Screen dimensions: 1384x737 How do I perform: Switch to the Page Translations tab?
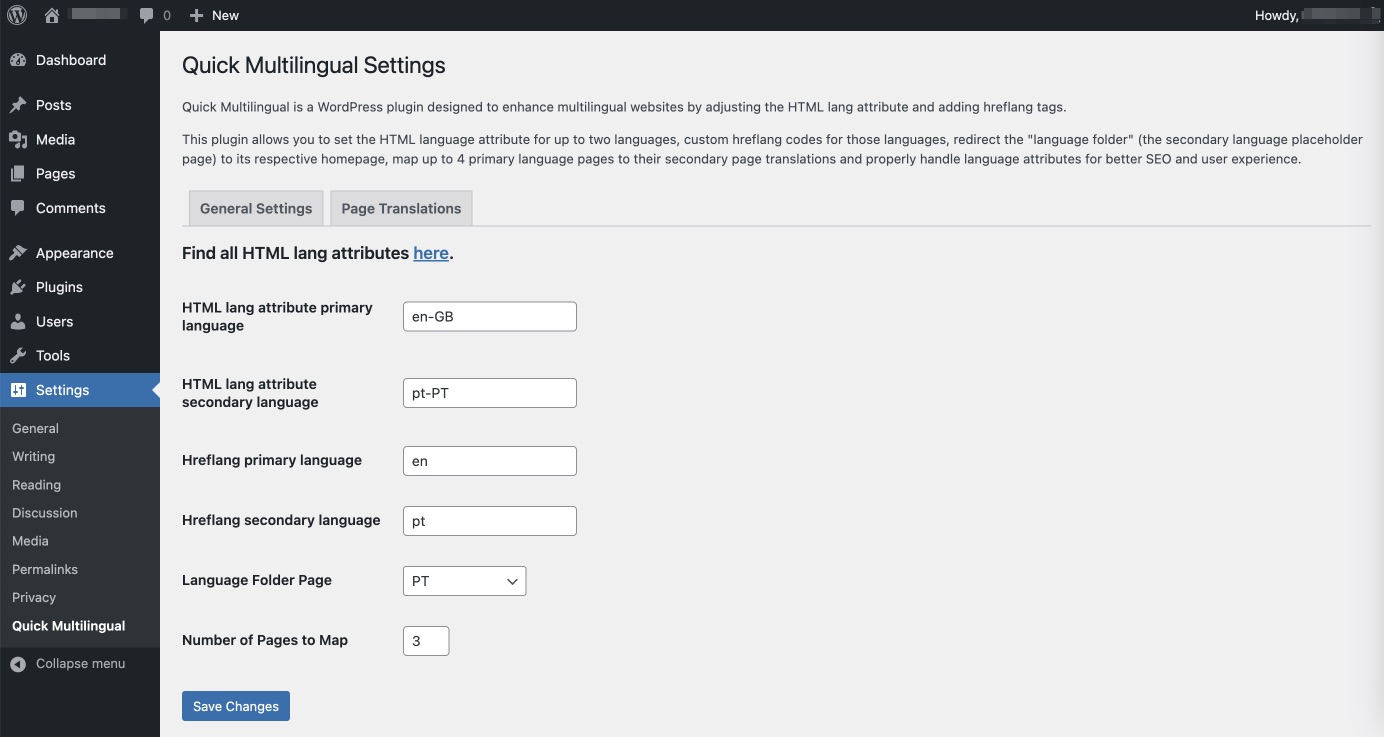[401, 208]
